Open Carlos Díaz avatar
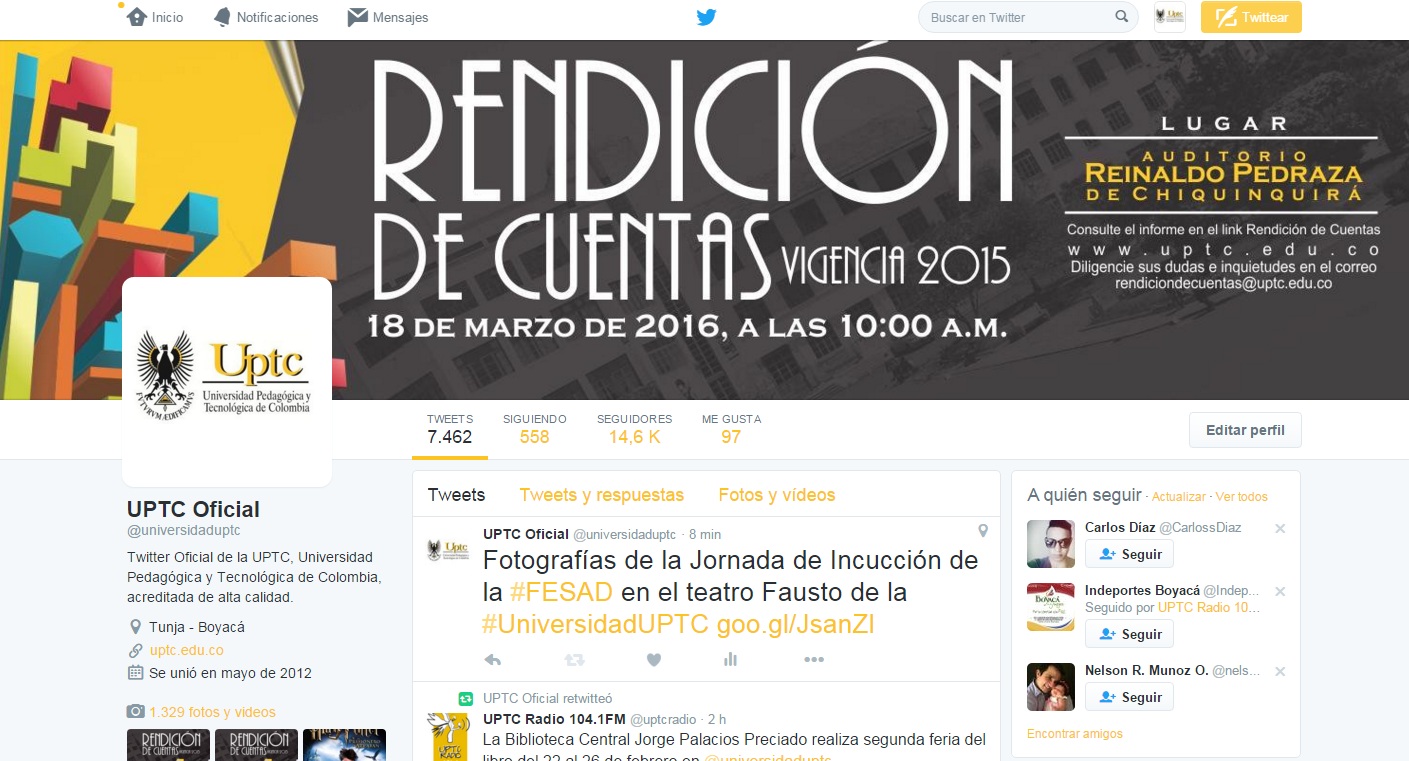 [1051, 544]
